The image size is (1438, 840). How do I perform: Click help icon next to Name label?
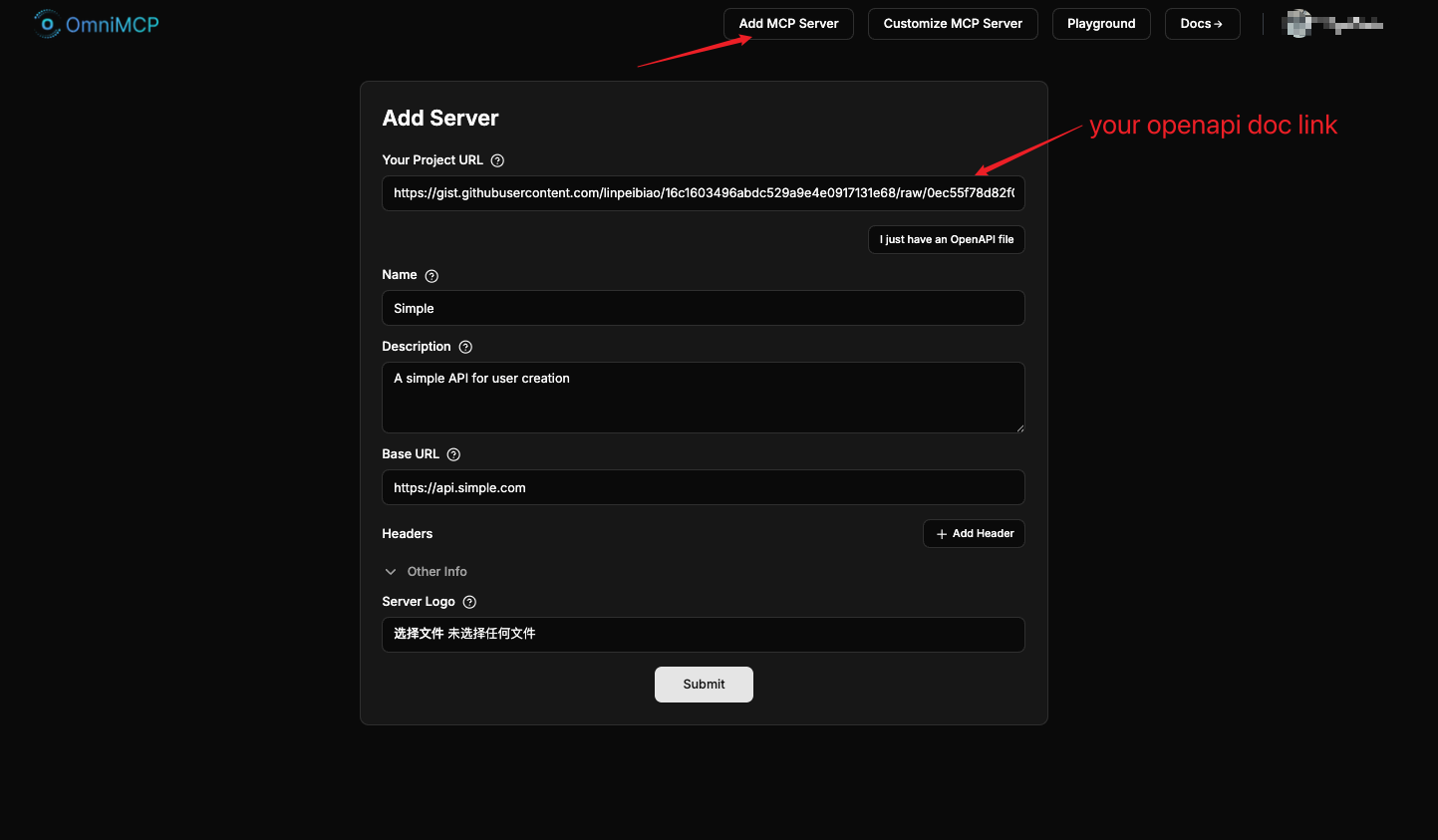(x=431, y=276)
